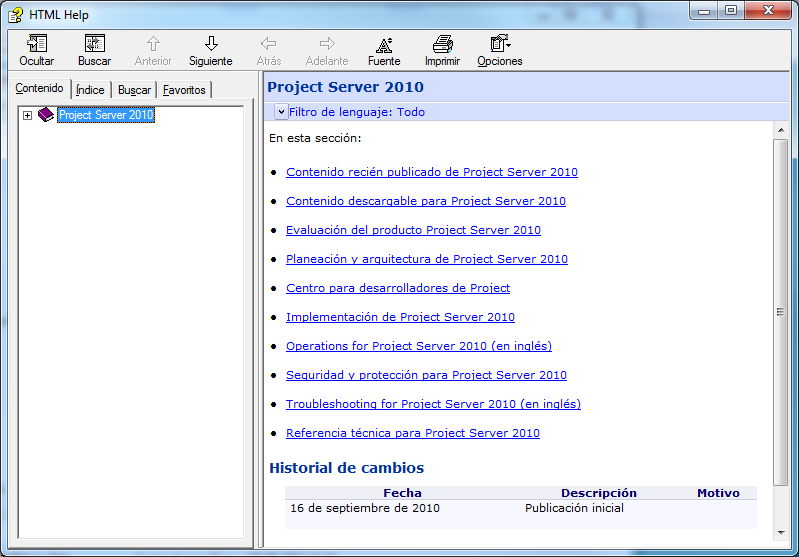This screenshot has height=557, width=799.
Task: Click the Historial de cambios heading
Action: point(347,468)
